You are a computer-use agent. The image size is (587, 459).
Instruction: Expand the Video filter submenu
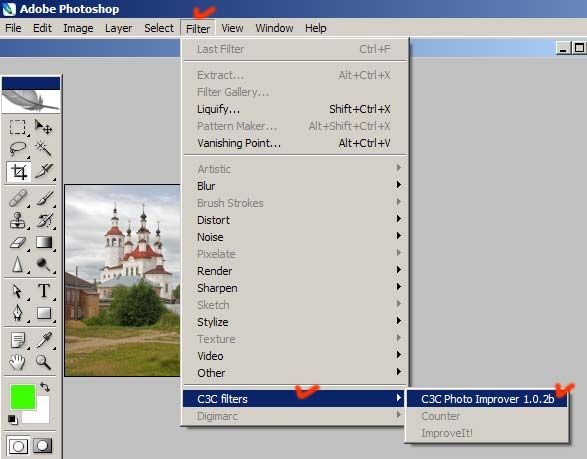295,356
